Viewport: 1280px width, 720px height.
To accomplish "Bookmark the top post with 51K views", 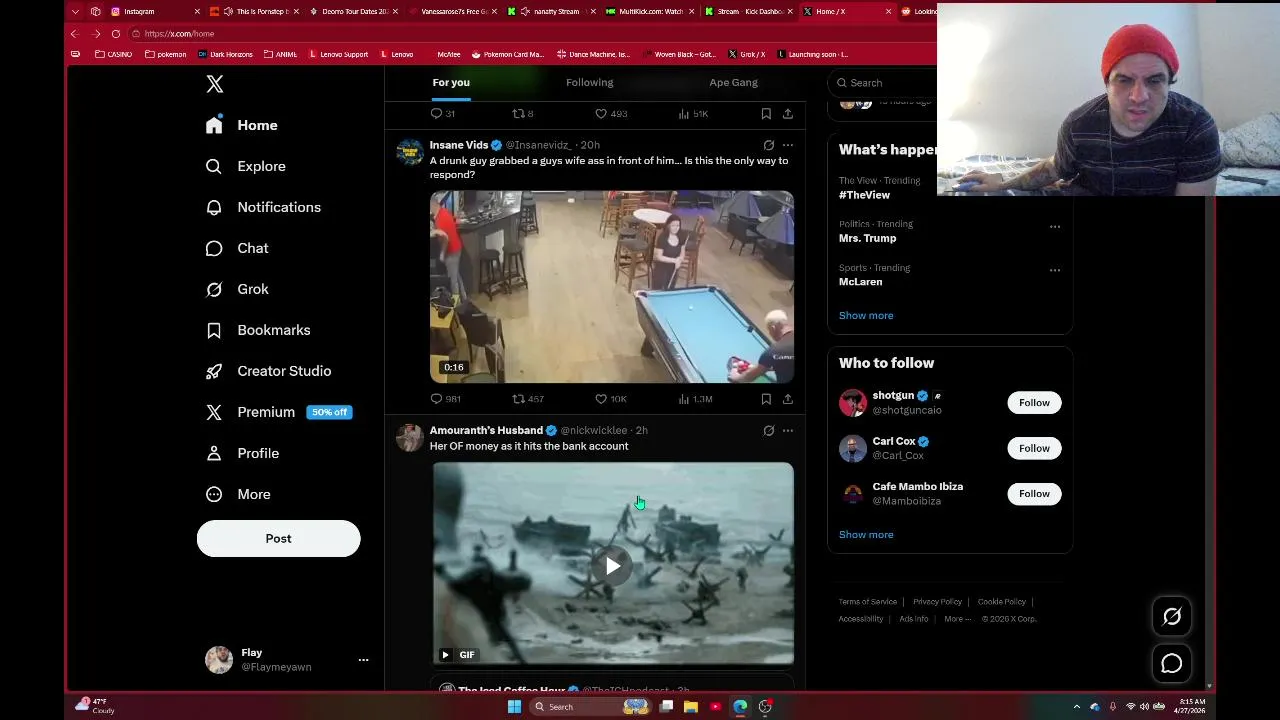I will point(766,114).
